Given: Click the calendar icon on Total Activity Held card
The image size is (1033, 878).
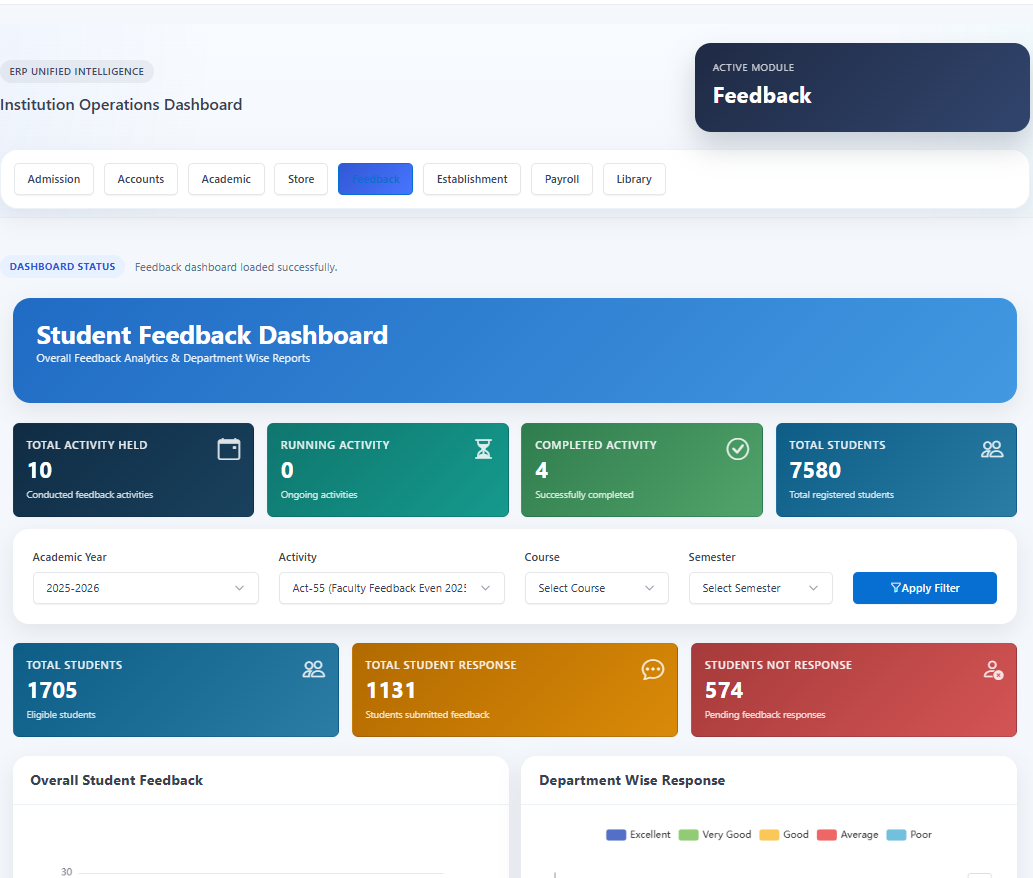Looking at the screenshot, I should [x=229, y=449].
